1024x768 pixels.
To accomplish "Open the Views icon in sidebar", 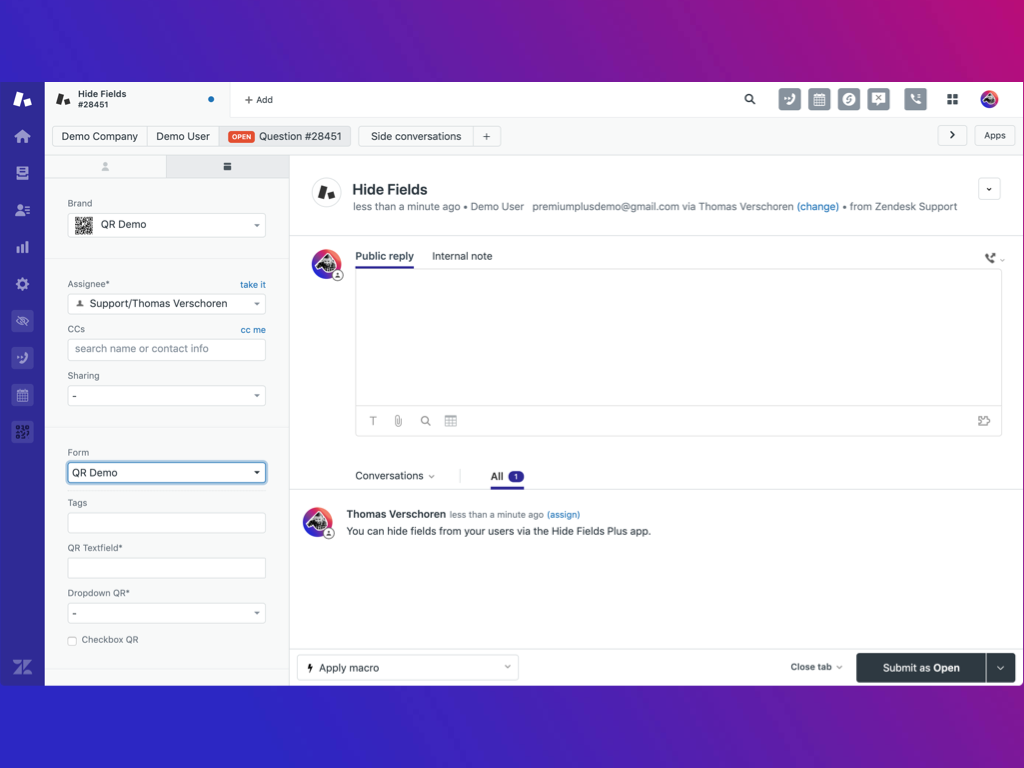I will point(22,174).
